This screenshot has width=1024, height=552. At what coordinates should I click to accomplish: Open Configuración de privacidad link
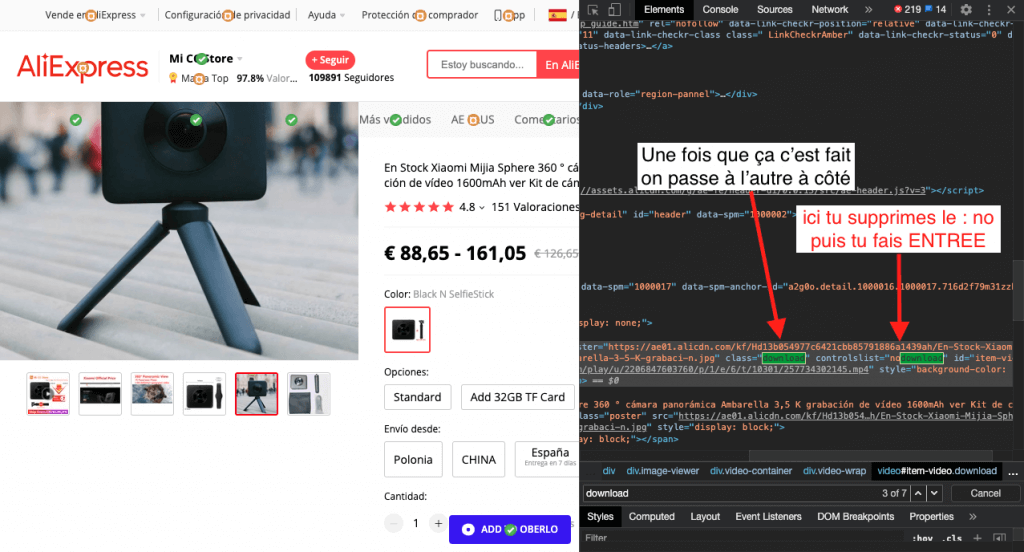(227, 14)
